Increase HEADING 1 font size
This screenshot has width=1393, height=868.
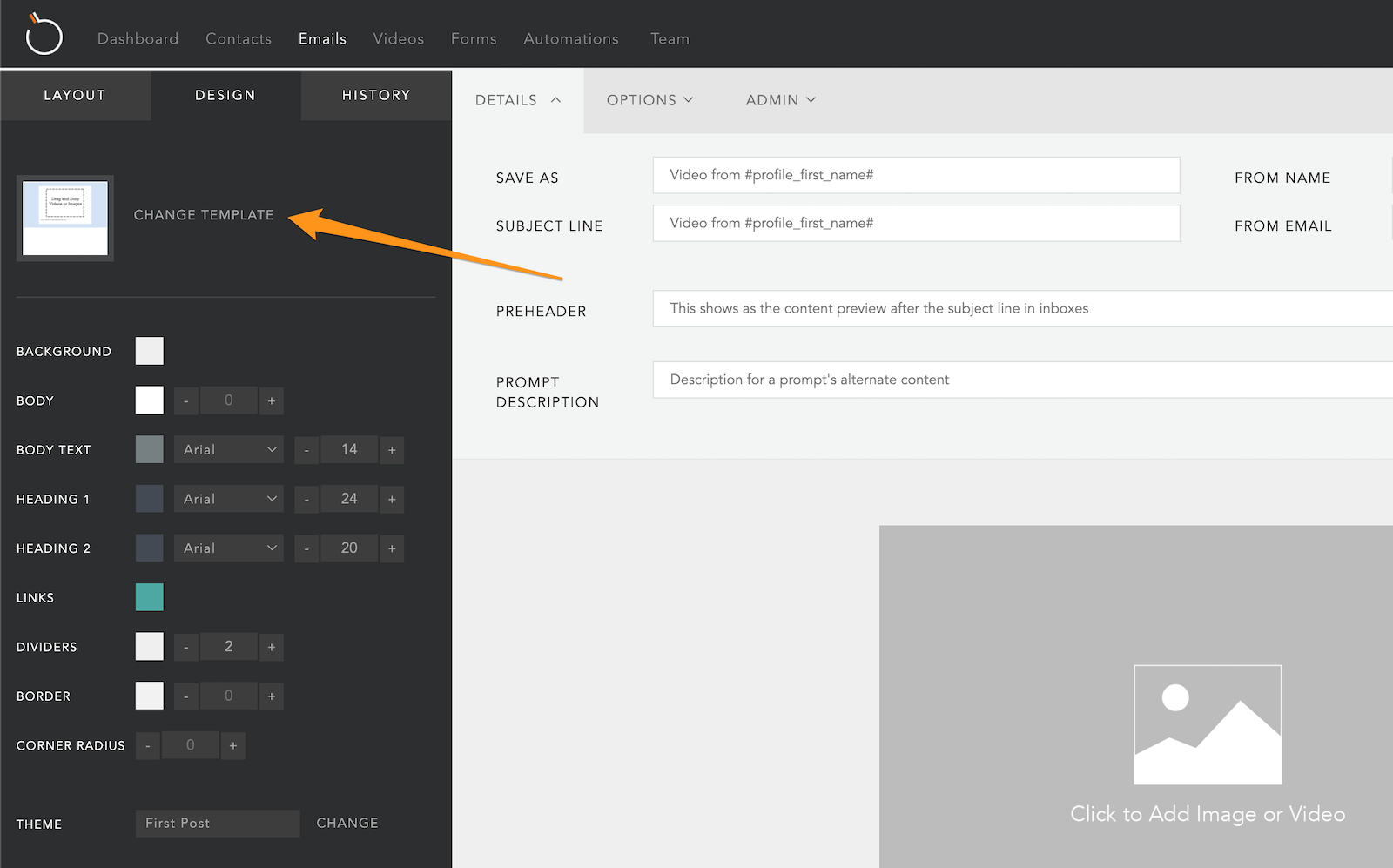click(392, 499)
